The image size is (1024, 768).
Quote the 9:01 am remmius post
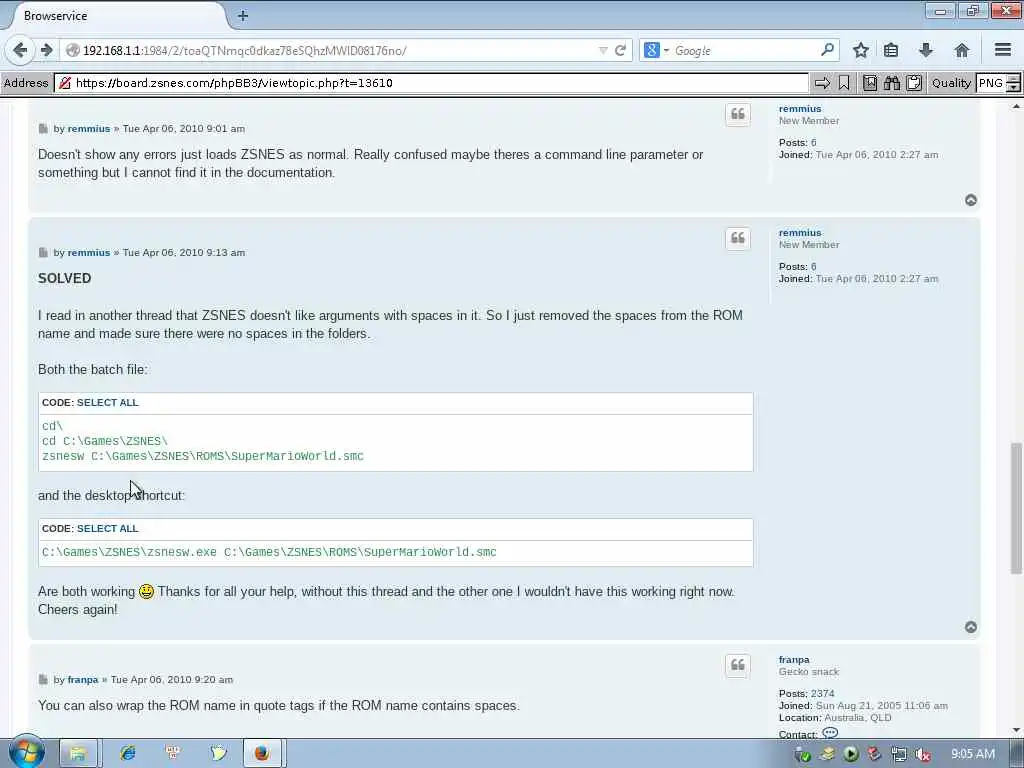[737, 115]
